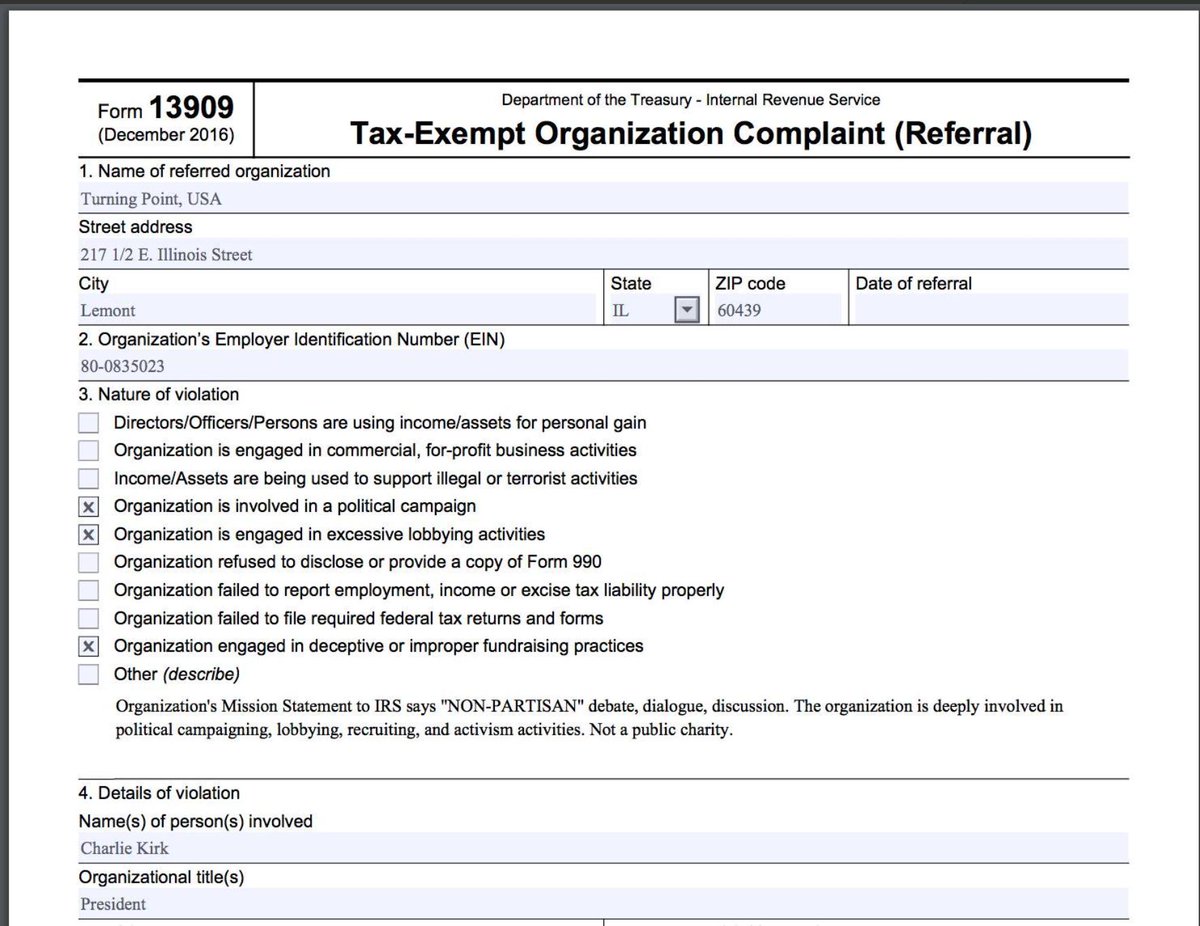Click the Street address field
The height and width of the screenshot is (926, 1200).
coord(603,254)
